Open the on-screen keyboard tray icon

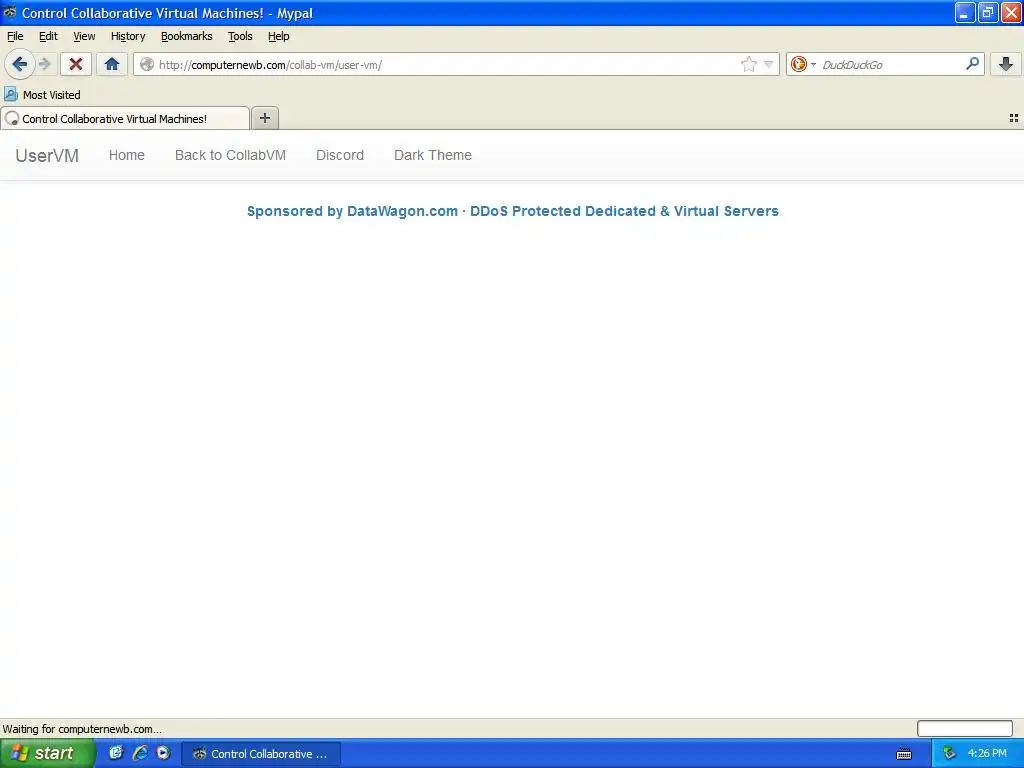pyautogui.click(x=904, y=754)
